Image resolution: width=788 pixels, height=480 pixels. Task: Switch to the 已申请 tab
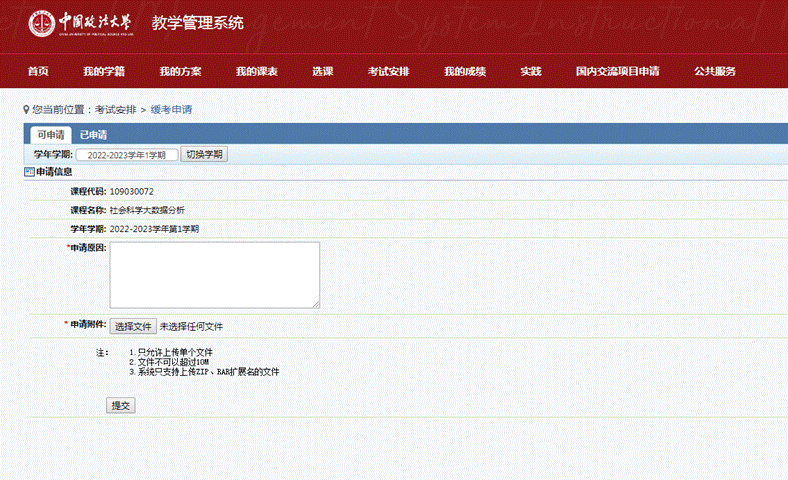94,135
